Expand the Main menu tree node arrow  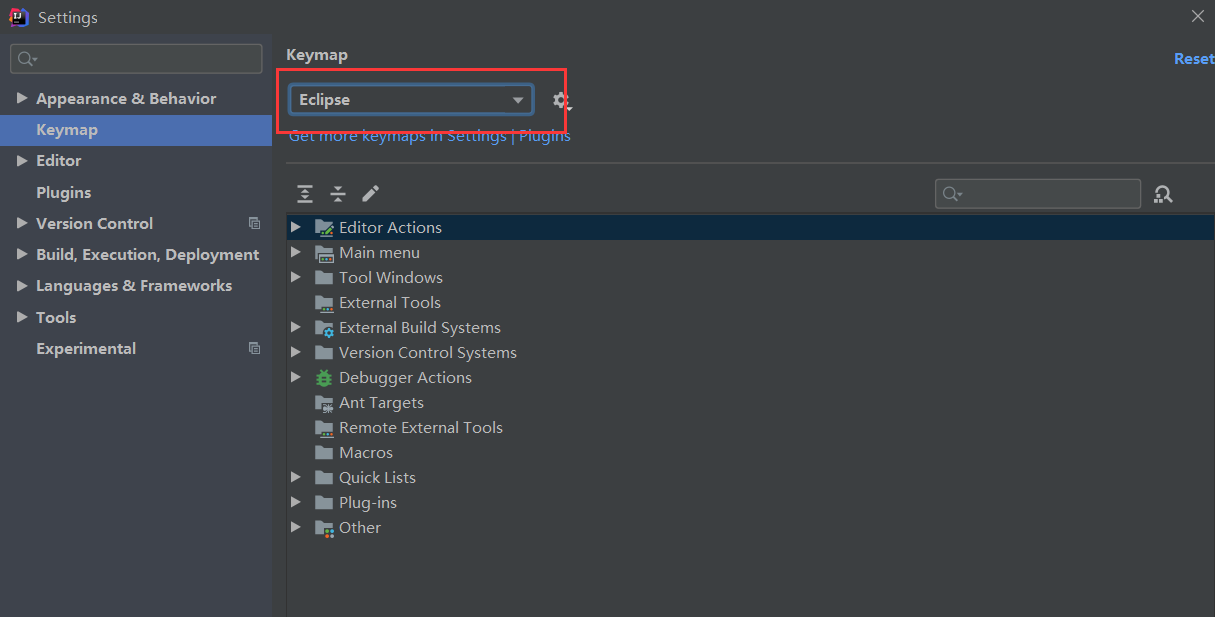tap(296, 253)
